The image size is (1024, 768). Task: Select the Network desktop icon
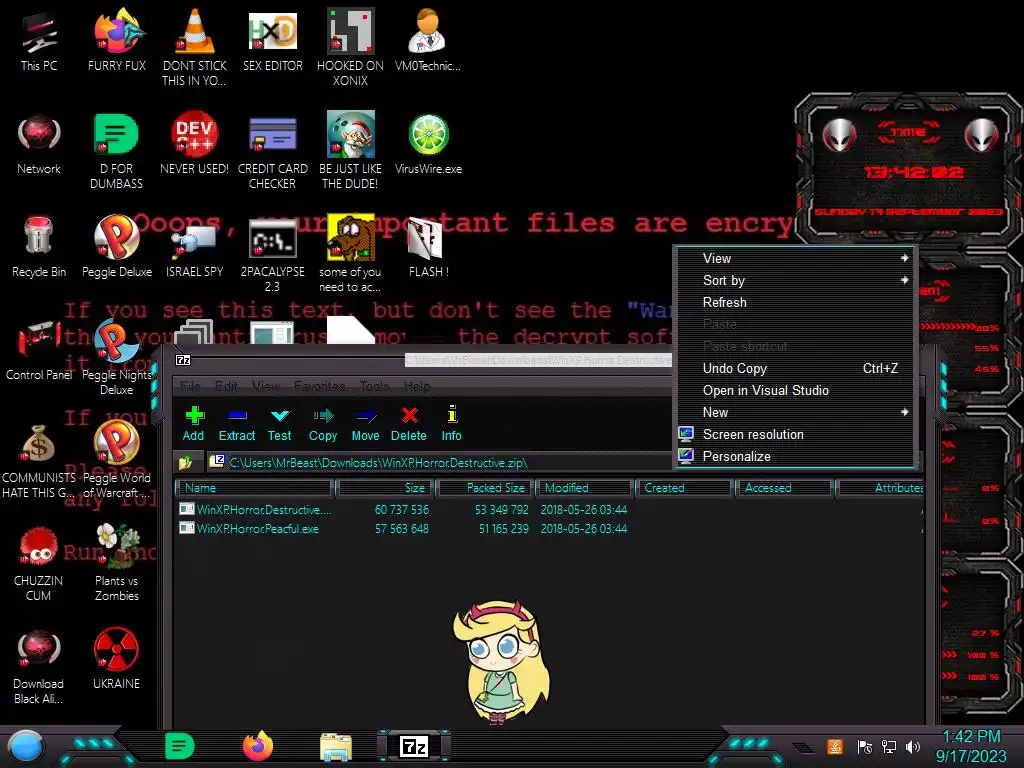coord(39,144)
